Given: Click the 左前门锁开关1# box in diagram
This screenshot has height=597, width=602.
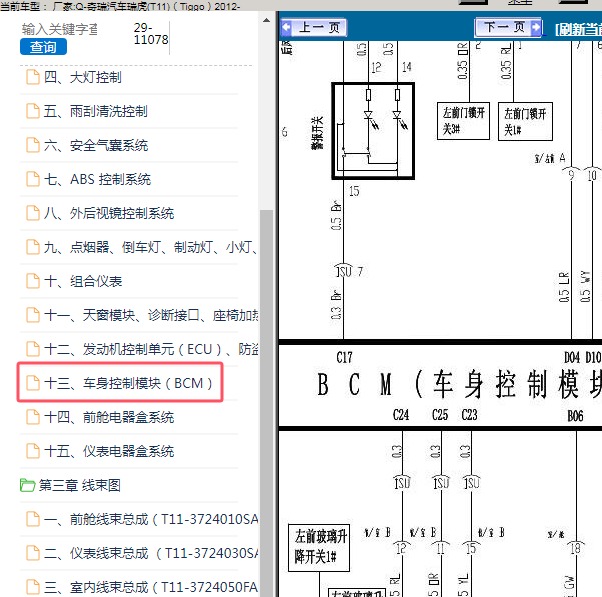Looking at the screenshot, I should (525, 121).
